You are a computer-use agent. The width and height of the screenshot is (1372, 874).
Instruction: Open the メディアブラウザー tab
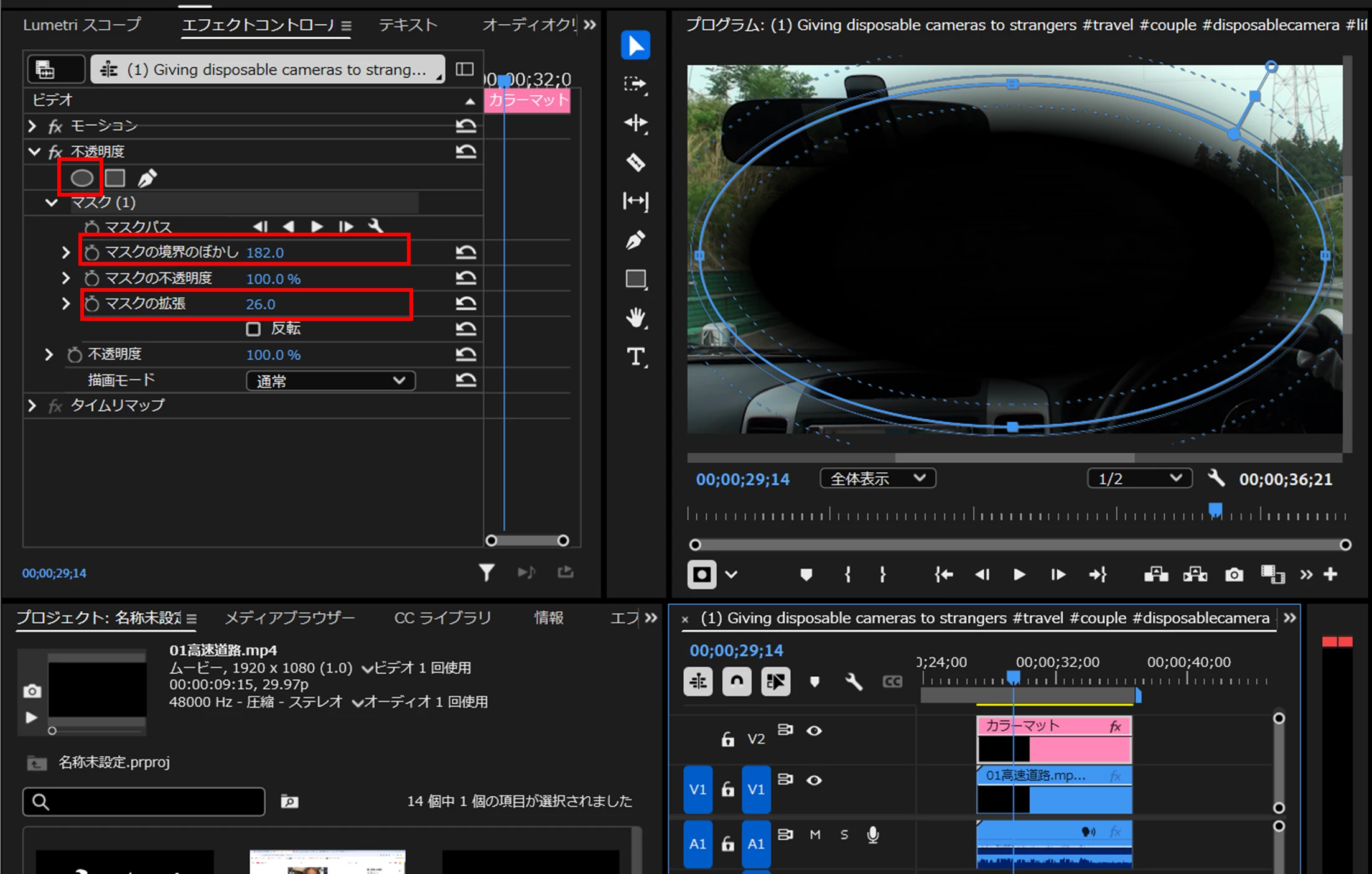(289, 618)
